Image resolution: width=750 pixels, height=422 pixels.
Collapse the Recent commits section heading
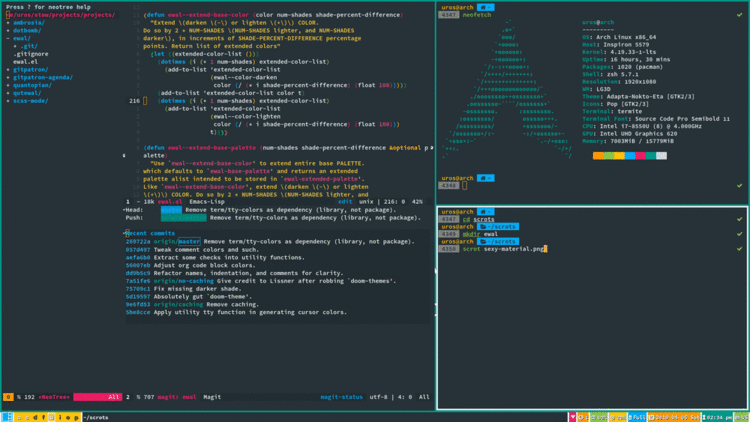[x=150, y=233]
